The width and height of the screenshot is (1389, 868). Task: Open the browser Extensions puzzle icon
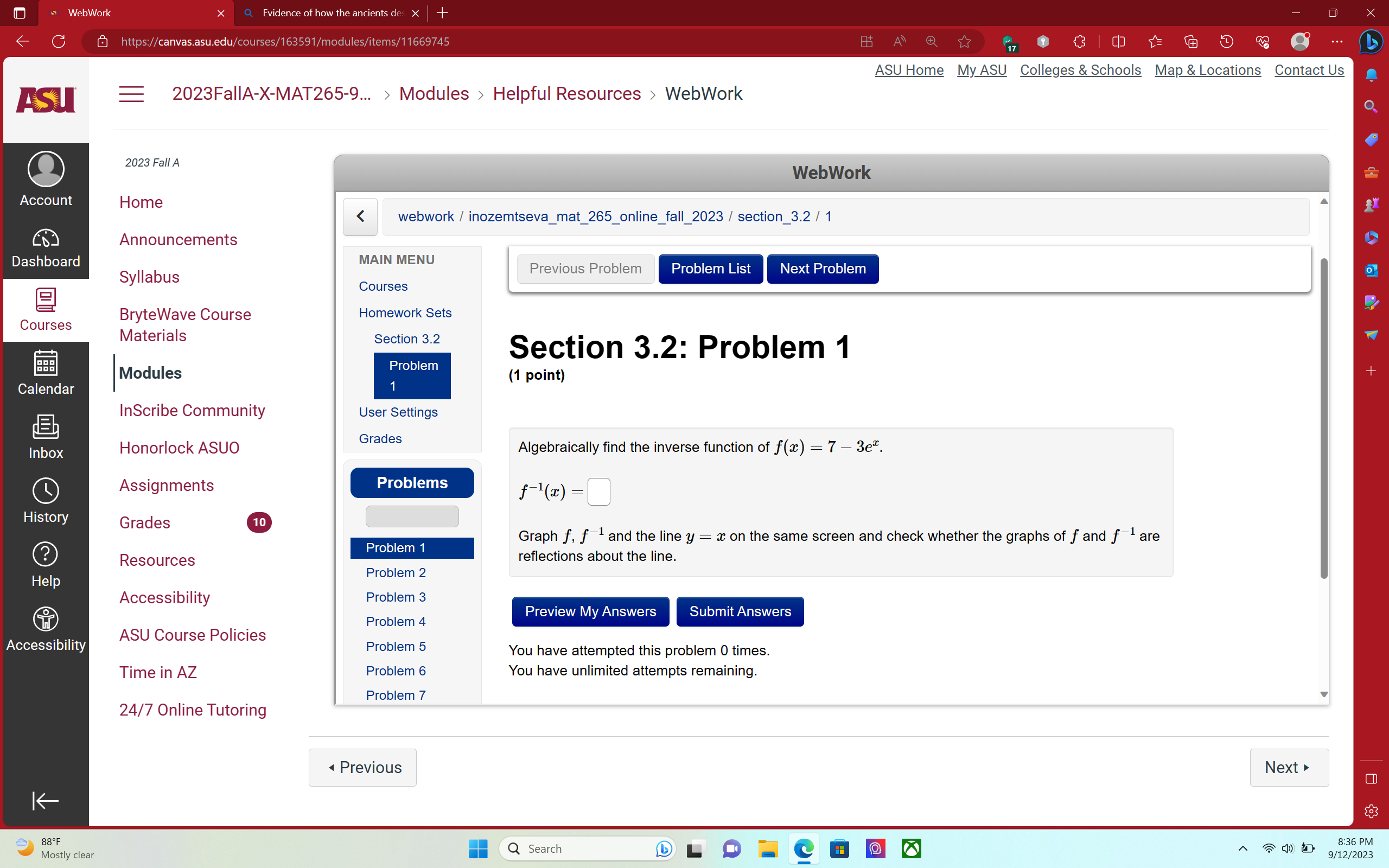point(1079,41)
